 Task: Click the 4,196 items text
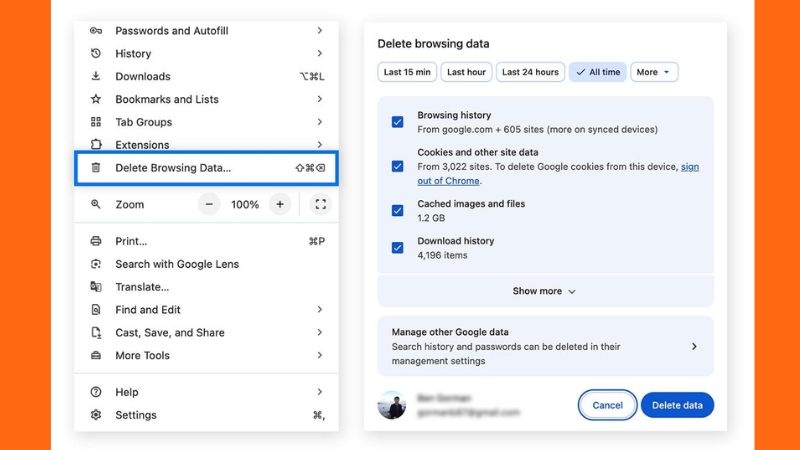click(442, 255)
